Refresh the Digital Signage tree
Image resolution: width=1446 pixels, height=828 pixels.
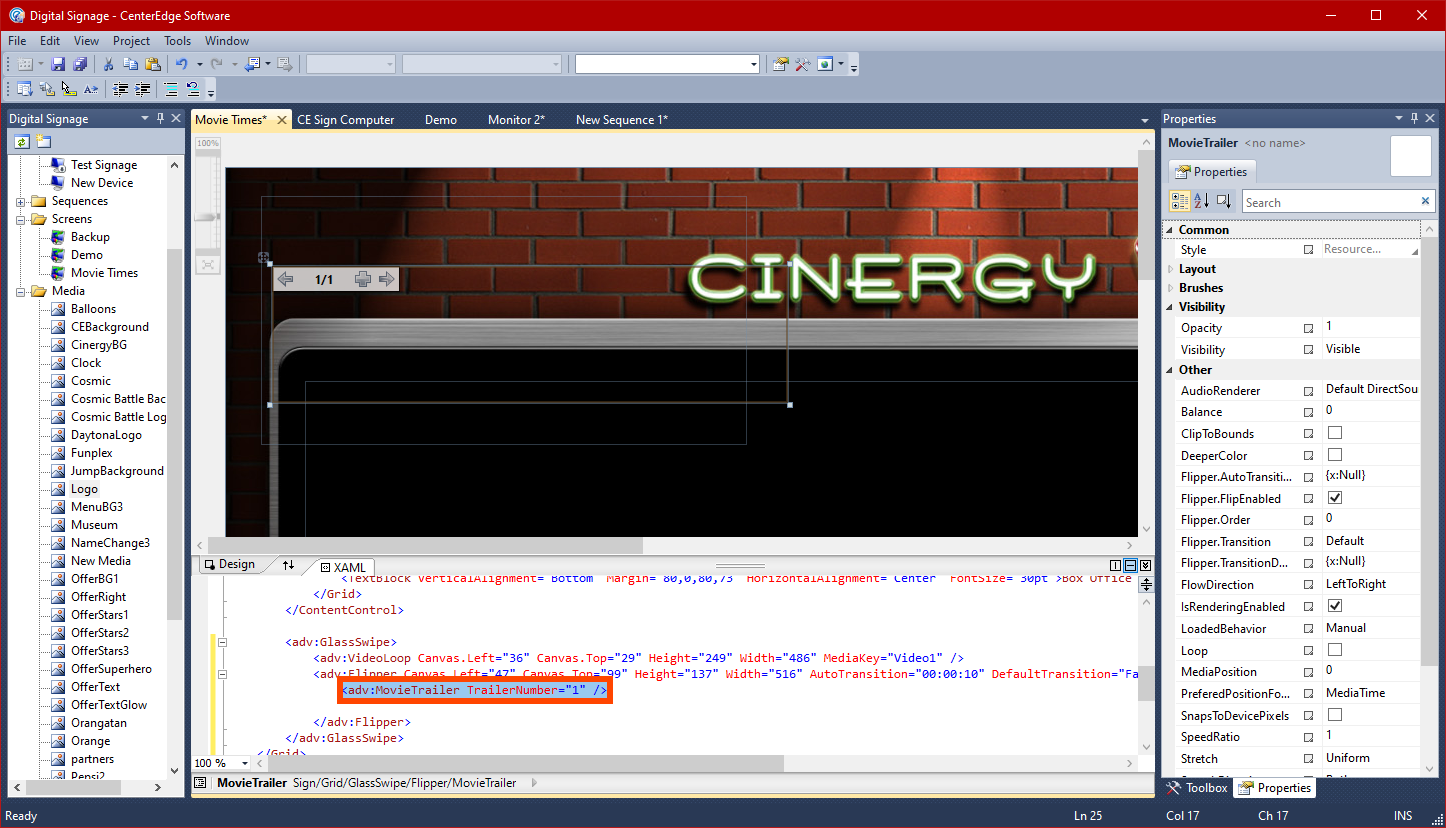[x=21, y=142]
